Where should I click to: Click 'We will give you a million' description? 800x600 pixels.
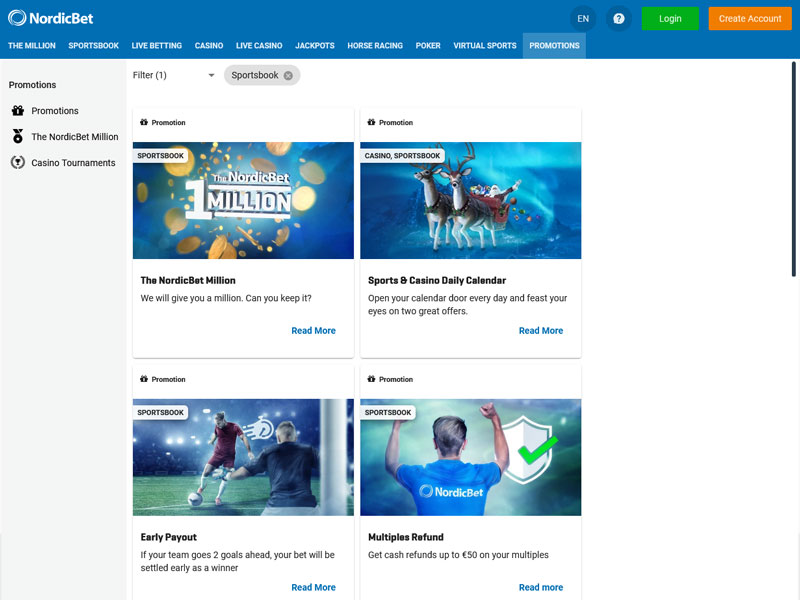pyautogui.click(x=226, y=298)
